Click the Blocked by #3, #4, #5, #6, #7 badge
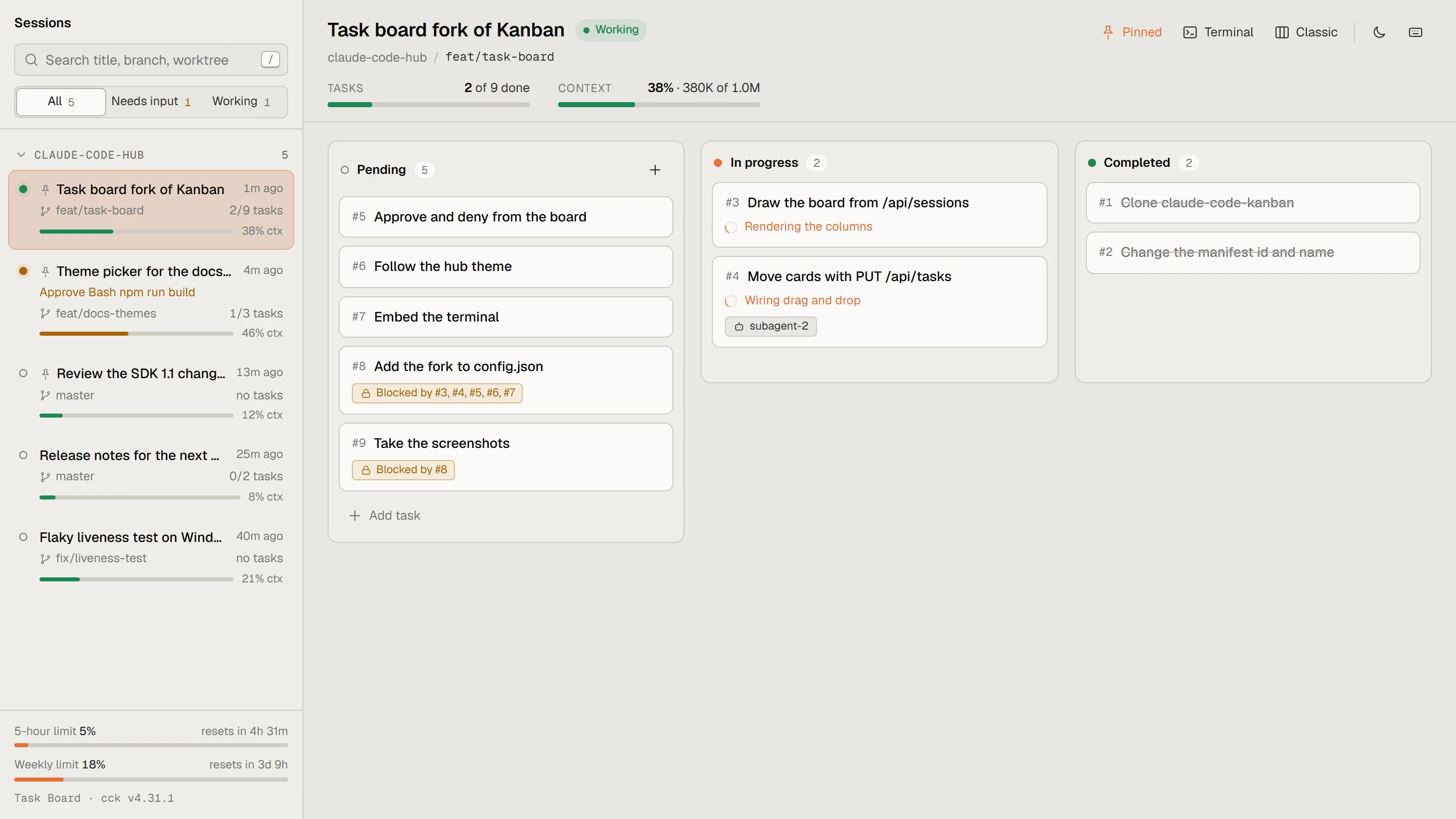The width and height of the screenshot is (1456, 819). (x=437, y=393)
